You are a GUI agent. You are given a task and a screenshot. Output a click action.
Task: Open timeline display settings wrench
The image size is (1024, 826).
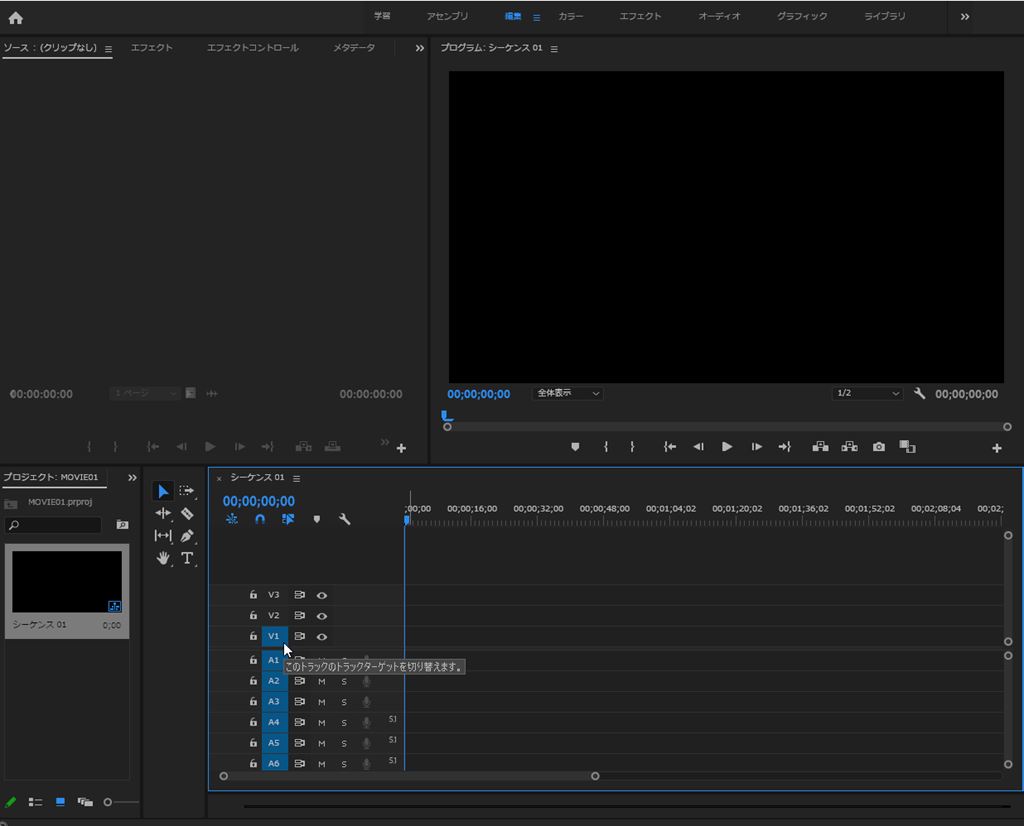point(345,519)
